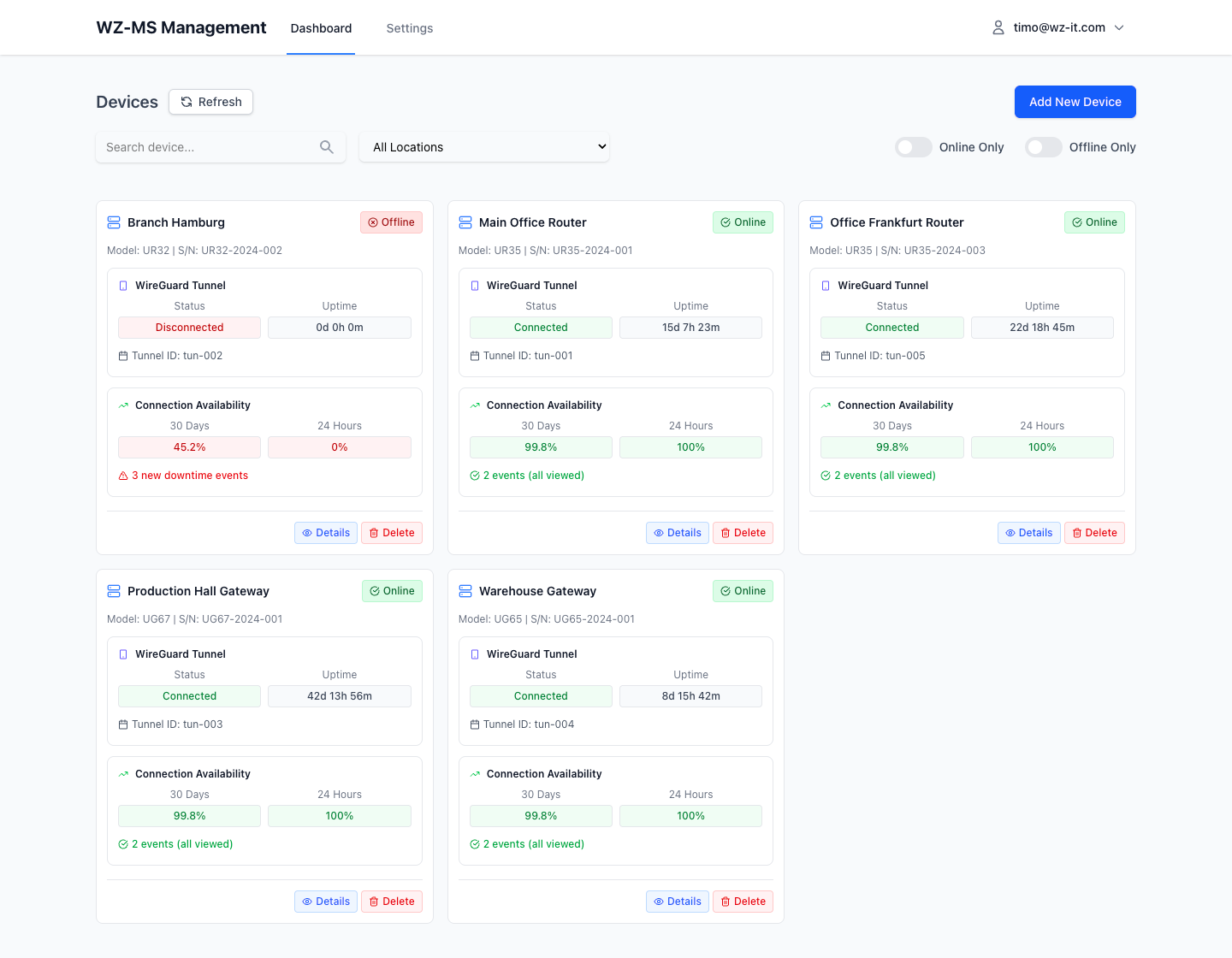1232x958 pixels.
Task: Click the Branch Hamburg server icon
Action: (114, 222)
